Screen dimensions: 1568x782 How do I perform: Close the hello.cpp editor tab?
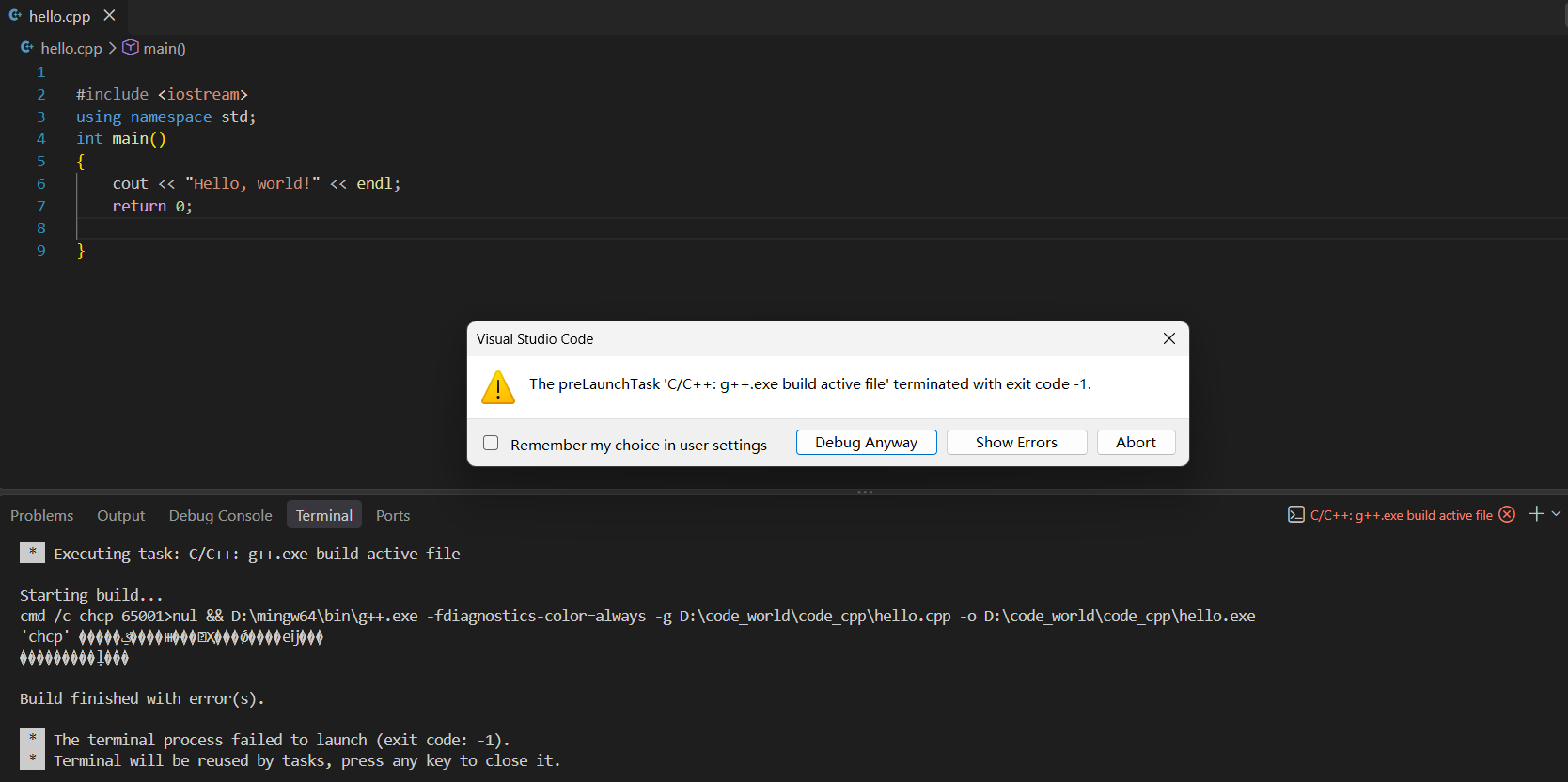tap(109, 16)
